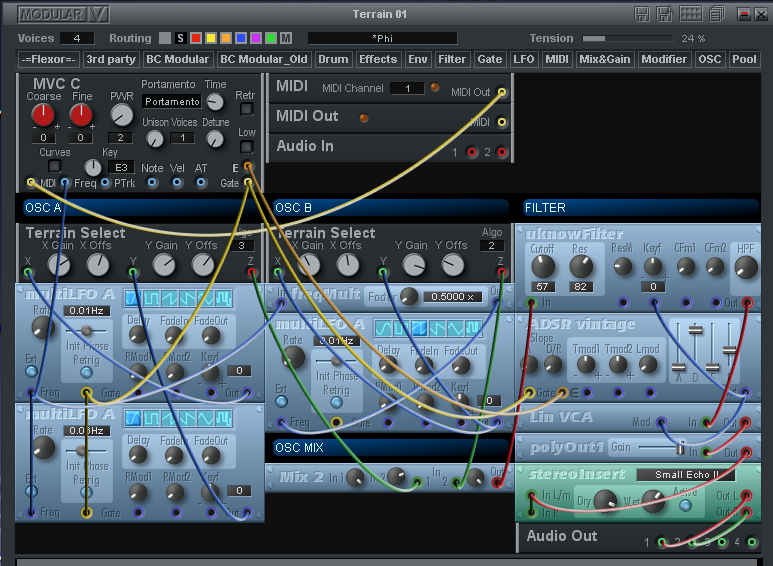
Task: Open the OSC module category
Action: tap(710, 59)
